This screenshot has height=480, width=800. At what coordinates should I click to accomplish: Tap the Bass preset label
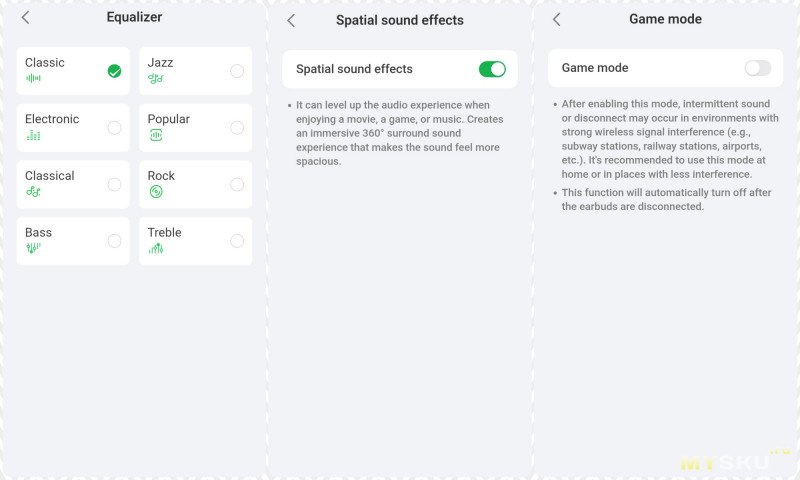pyautogui.click(x=39, y=232)
